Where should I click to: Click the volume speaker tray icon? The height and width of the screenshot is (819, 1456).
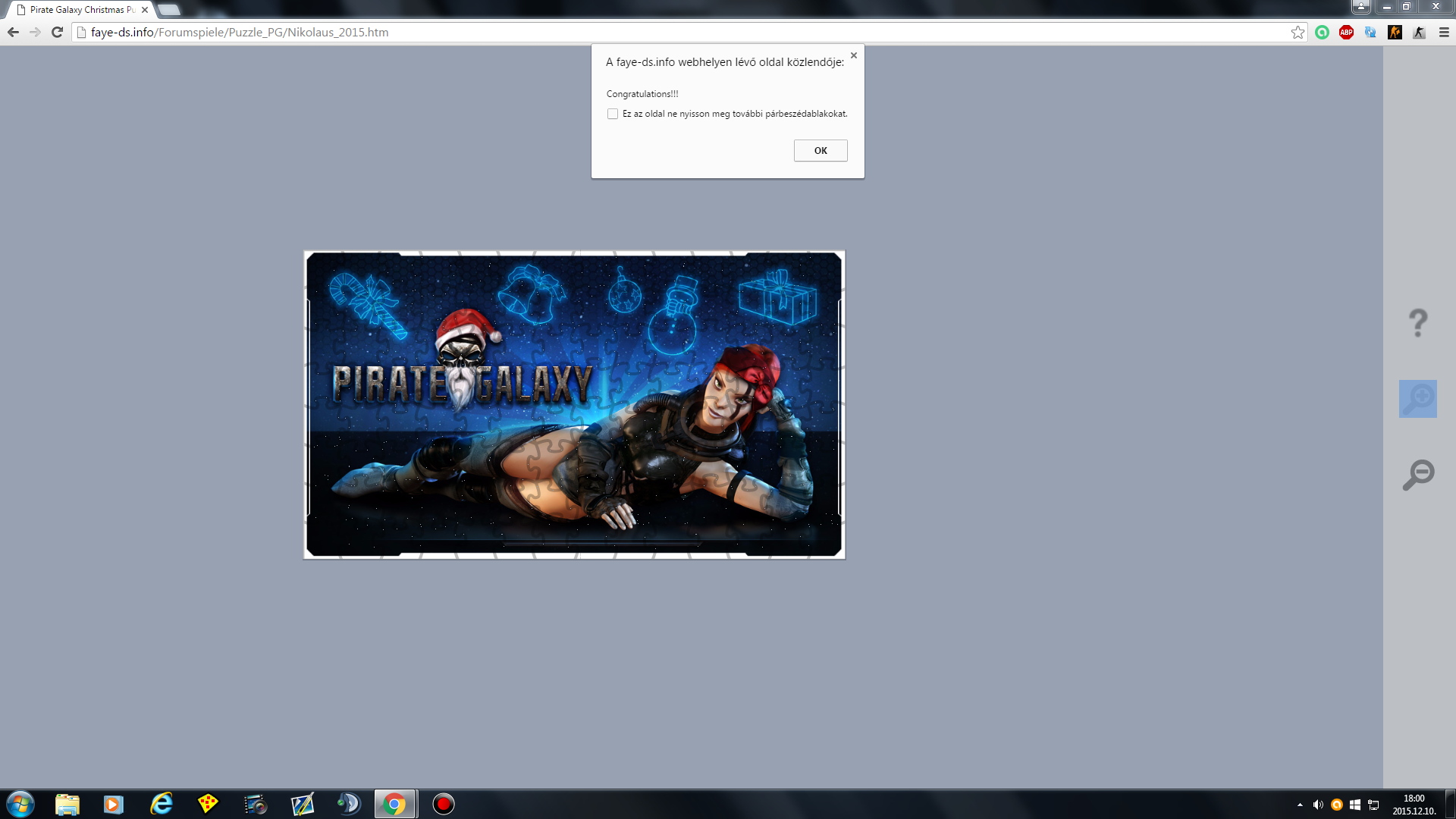1318,805
